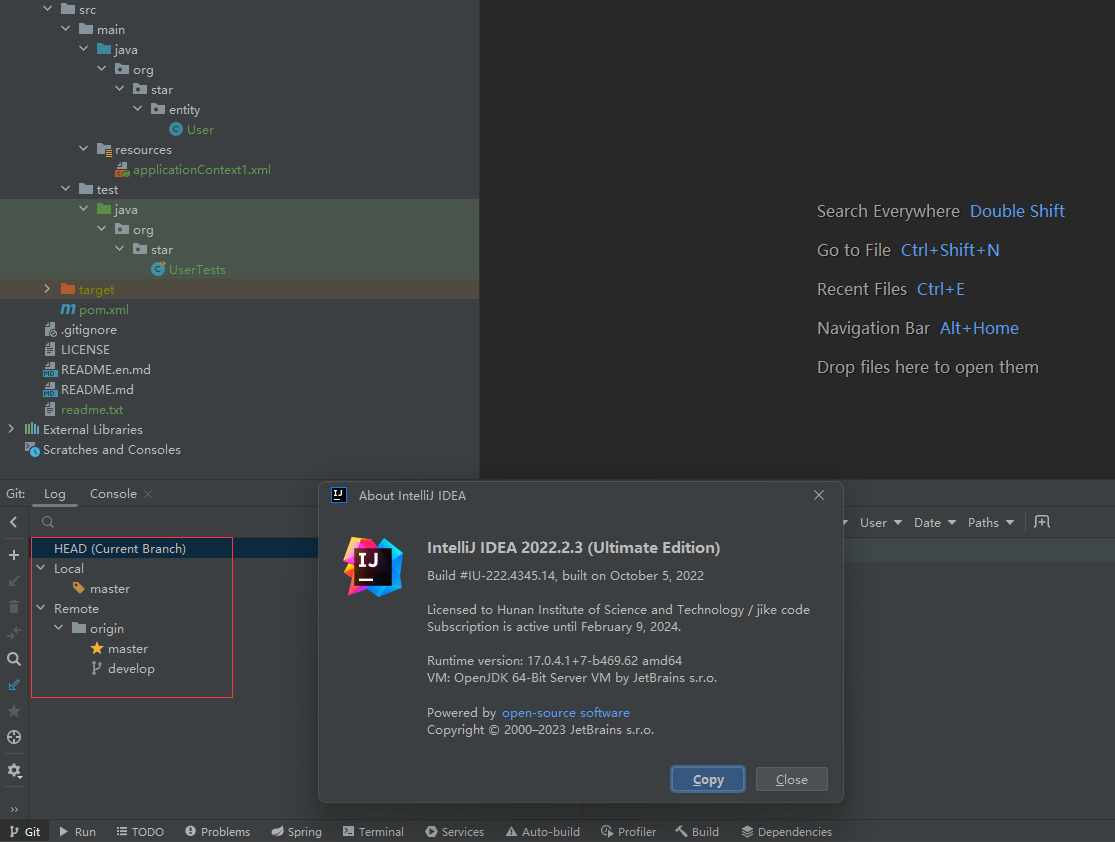The height and width of the screenshot is (842, 1115).
Task: Close About IntelliJ IDEA dialog with X
Action: (819, 495)
